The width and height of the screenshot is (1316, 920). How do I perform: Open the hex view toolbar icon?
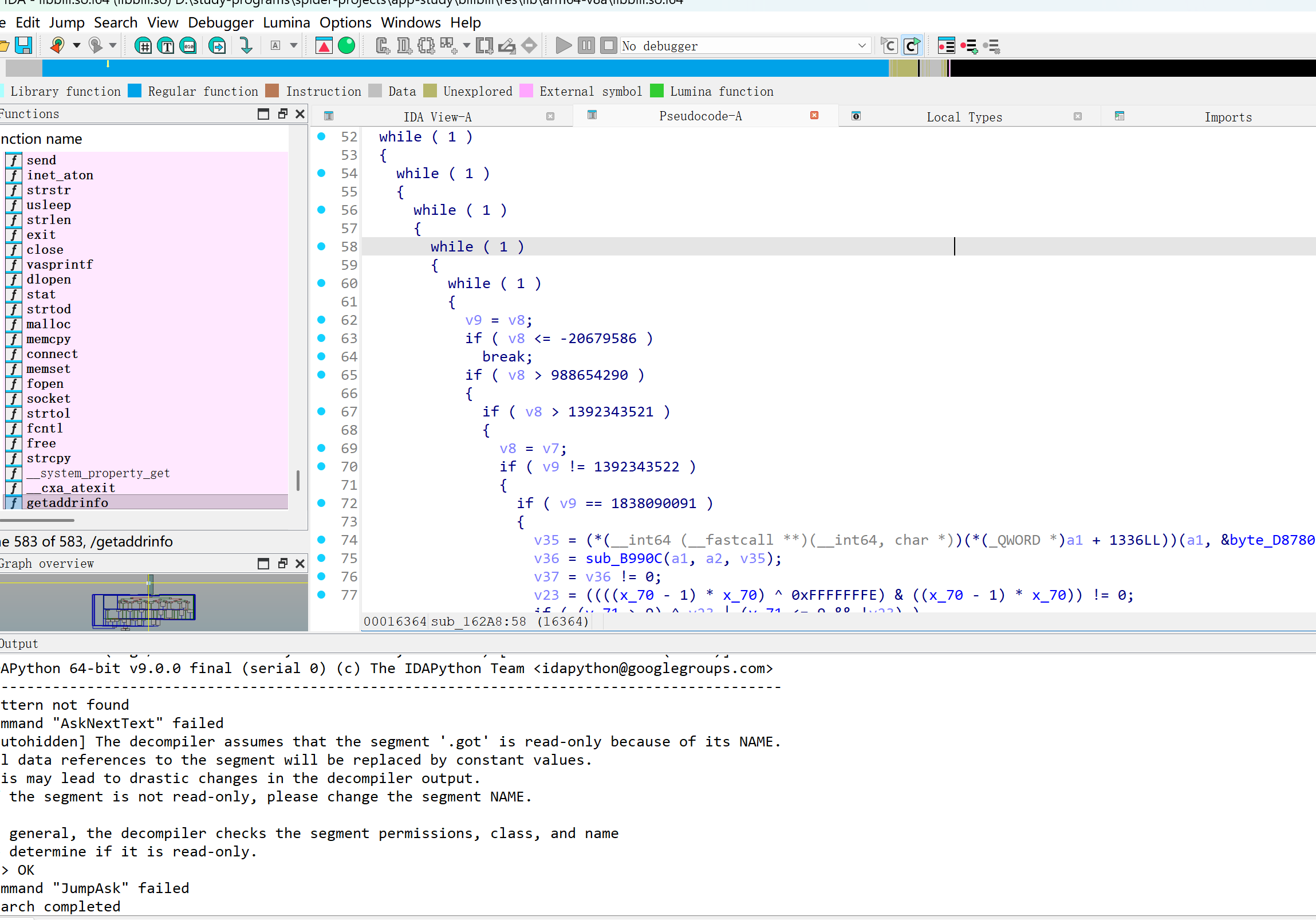[143, 45]
